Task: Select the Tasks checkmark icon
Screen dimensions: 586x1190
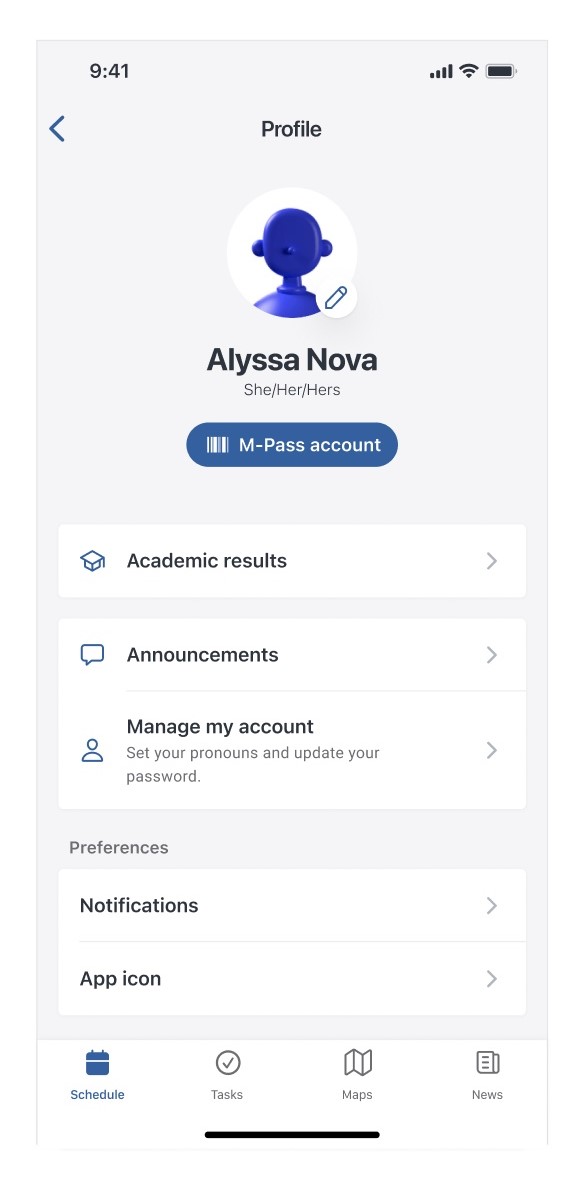Action: [x=228, y=1062]
